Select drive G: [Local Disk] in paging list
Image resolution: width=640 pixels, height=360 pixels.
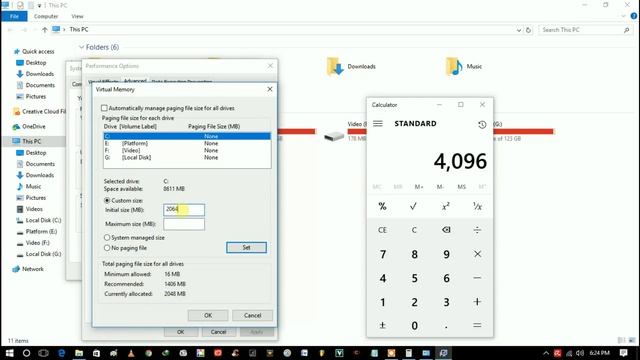(x=187, y=157)
